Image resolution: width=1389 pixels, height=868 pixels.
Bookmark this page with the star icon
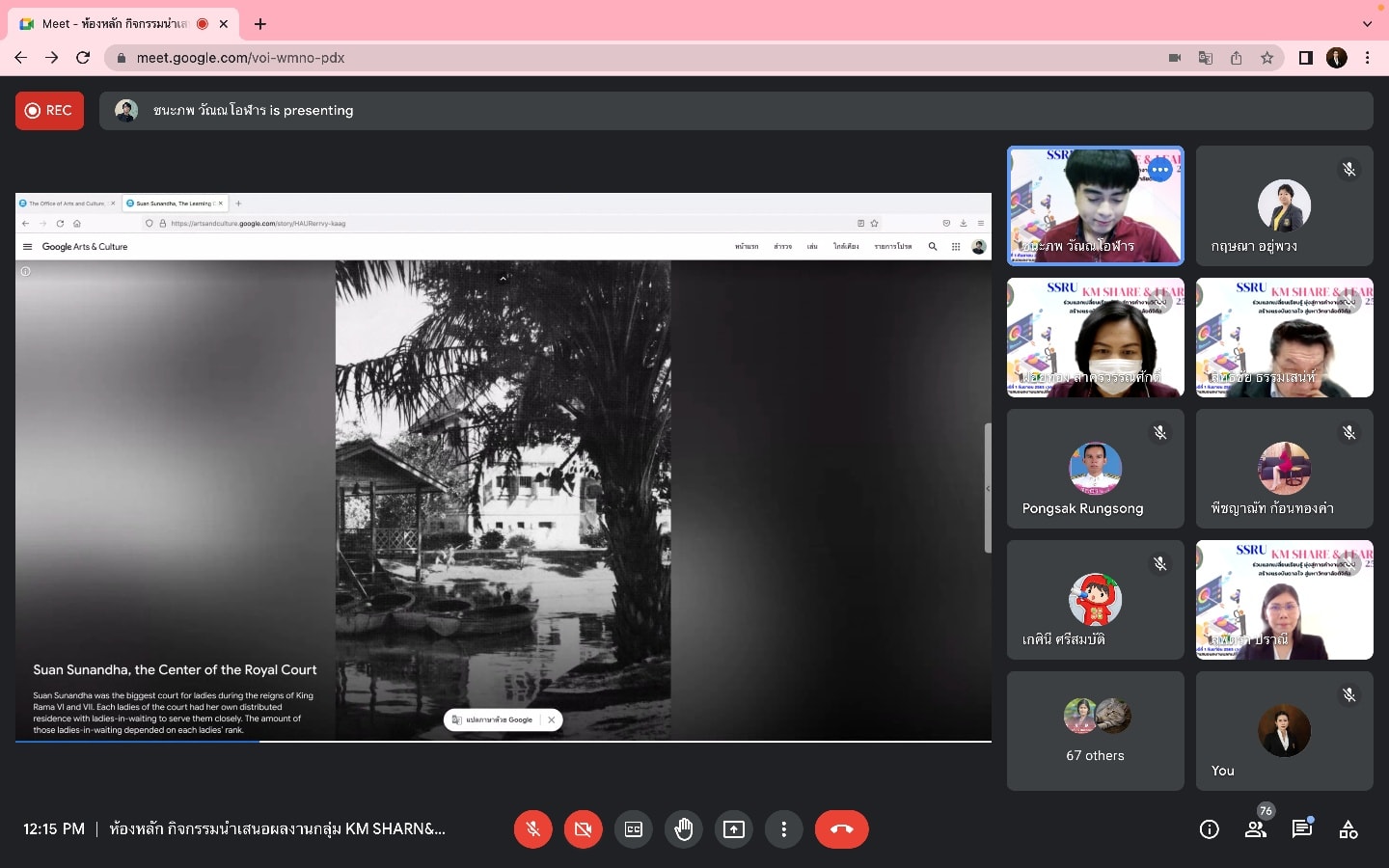[1266, 58]
